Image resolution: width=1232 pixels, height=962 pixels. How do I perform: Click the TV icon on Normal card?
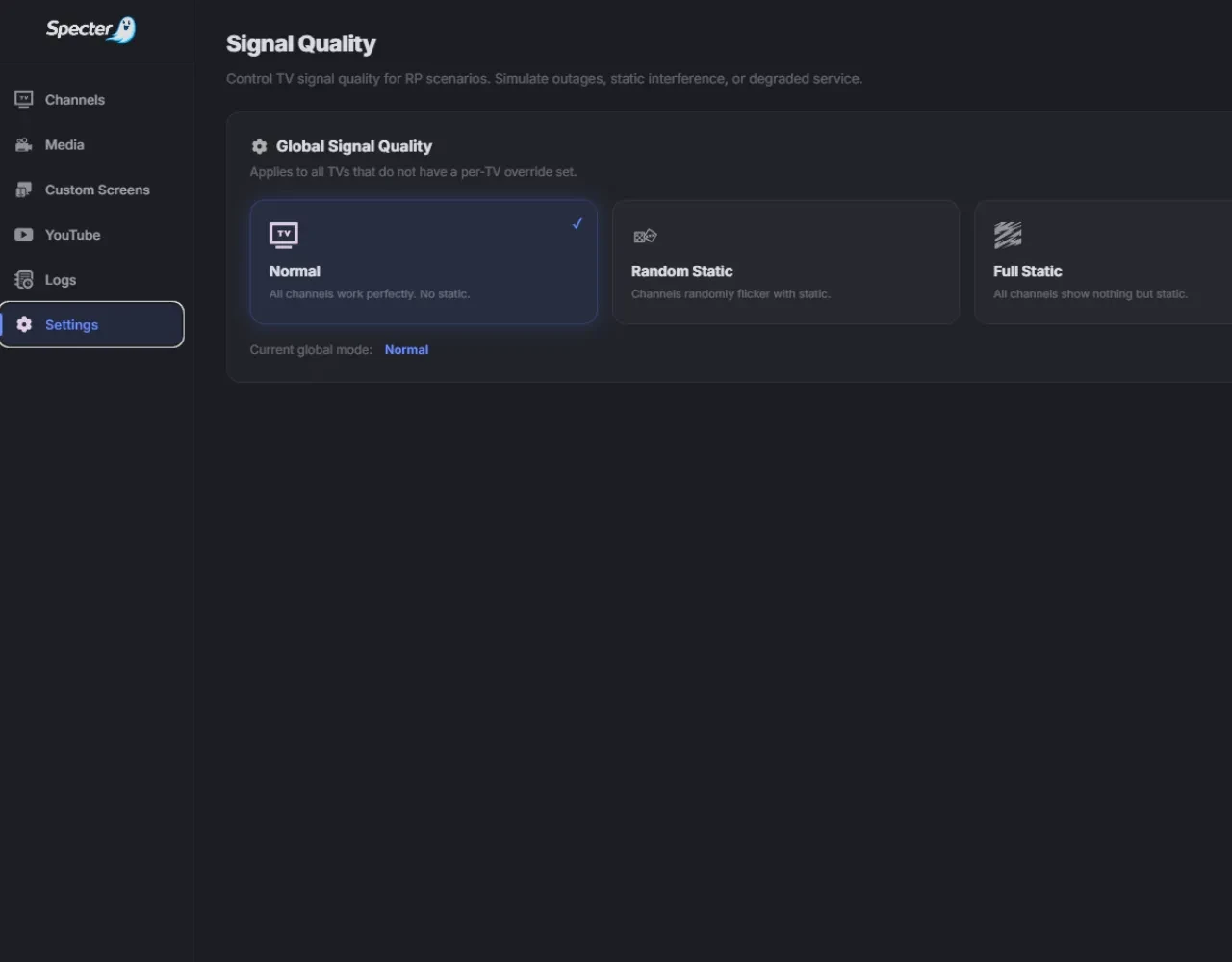pos(284,235)
